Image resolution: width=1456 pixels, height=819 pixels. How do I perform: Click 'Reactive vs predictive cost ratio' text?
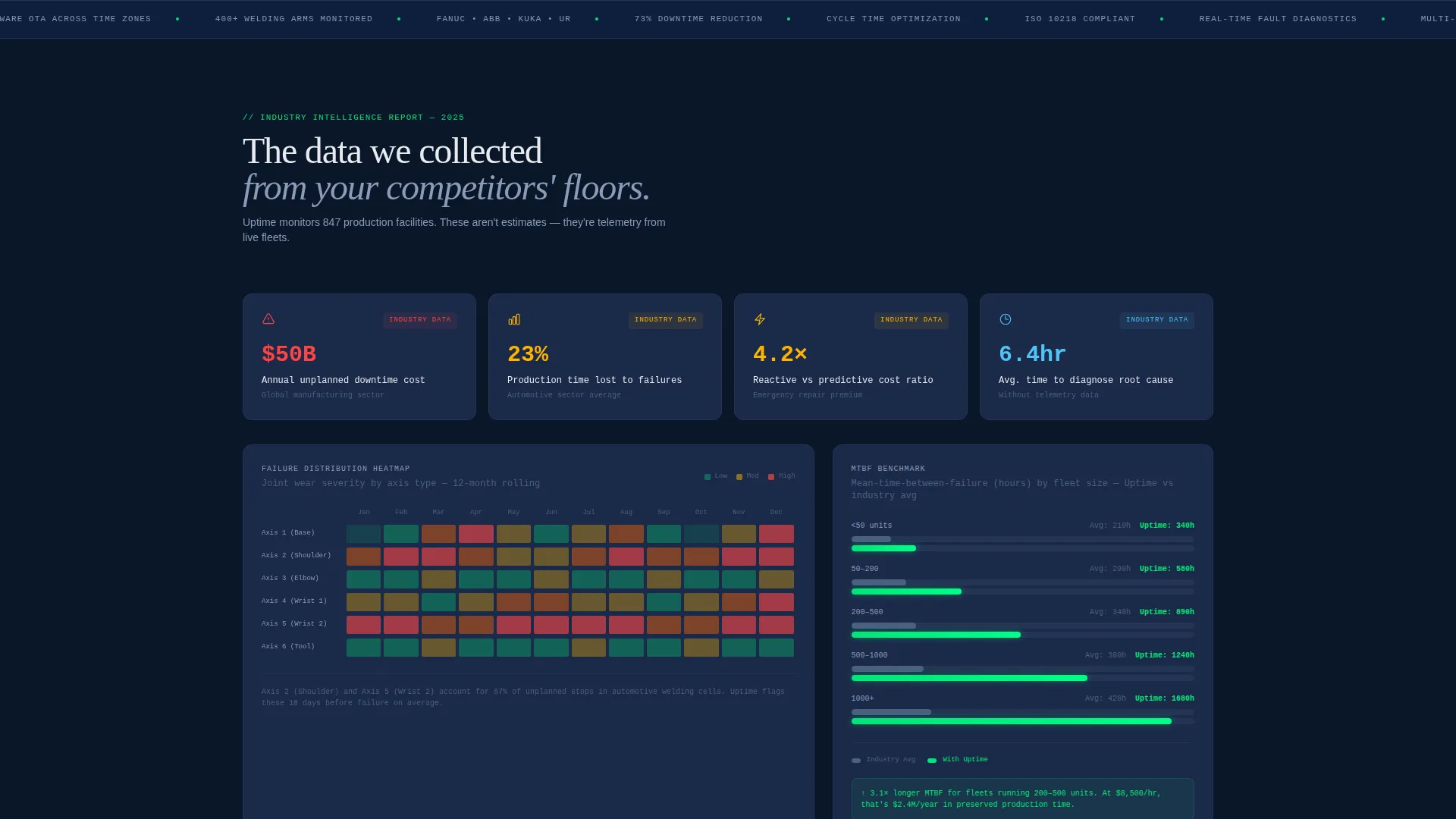click(843, 381)
